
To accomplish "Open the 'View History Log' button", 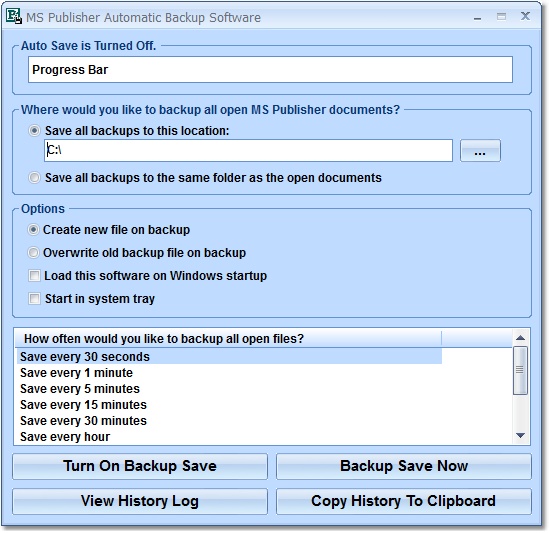I will tap(140, 501).
